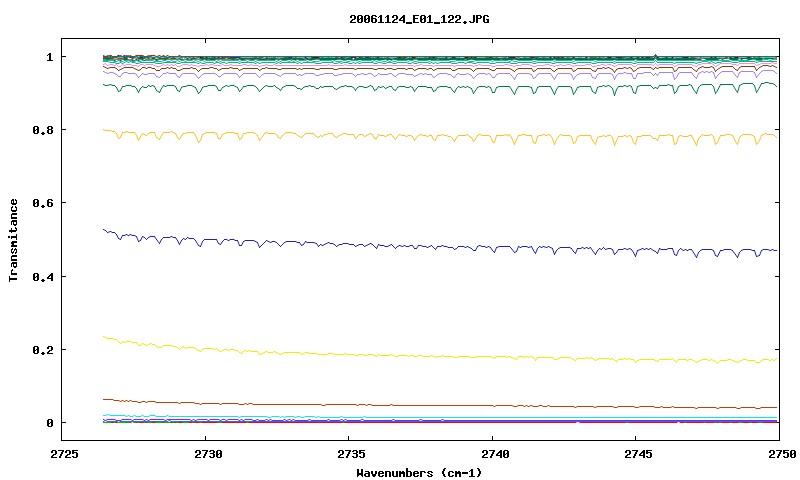Click the y-axis tick label 0.6

pyautogui.click(x=43, y=203)
